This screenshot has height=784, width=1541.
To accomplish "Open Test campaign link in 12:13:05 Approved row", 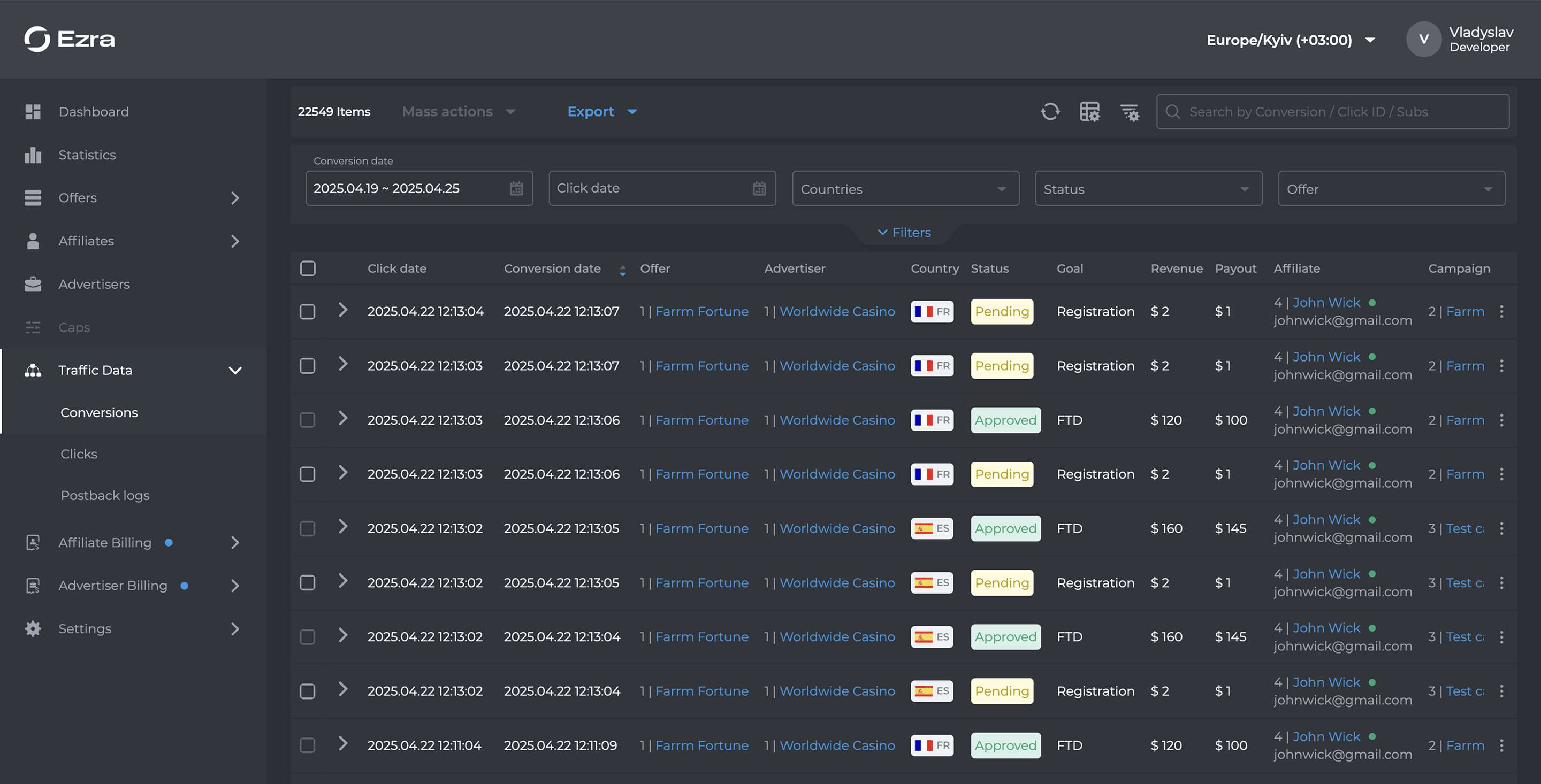I will [1465, 529].
